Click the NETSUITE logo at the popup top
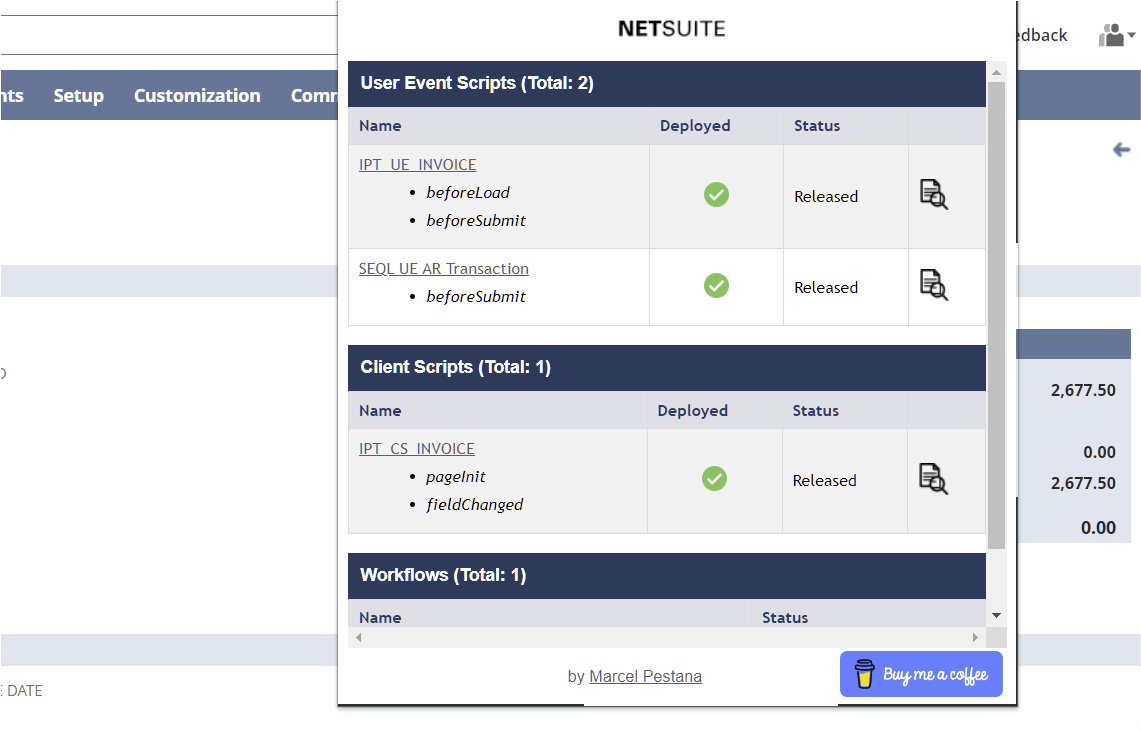The image size is (1141, 730). [x=672, y=28]
